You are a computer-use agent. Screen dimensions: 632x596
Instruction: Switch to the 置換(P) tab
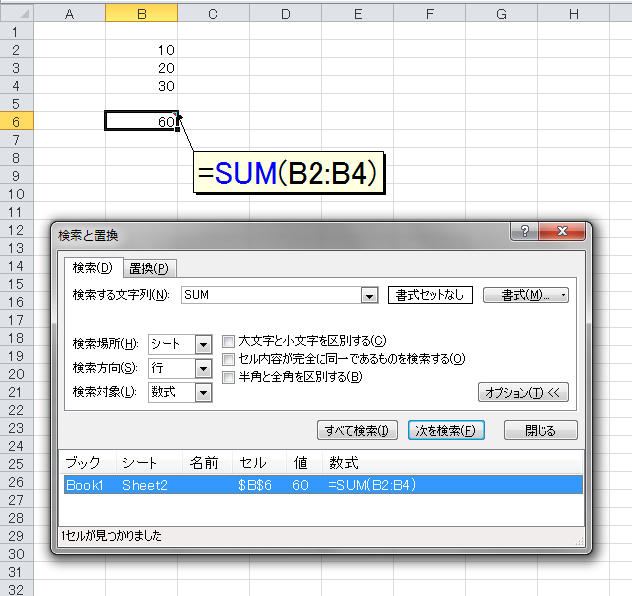pos(149,268)
